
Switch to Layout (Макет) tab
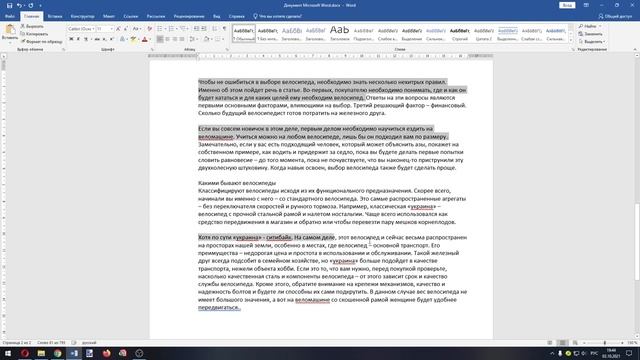tap(109, 16)
